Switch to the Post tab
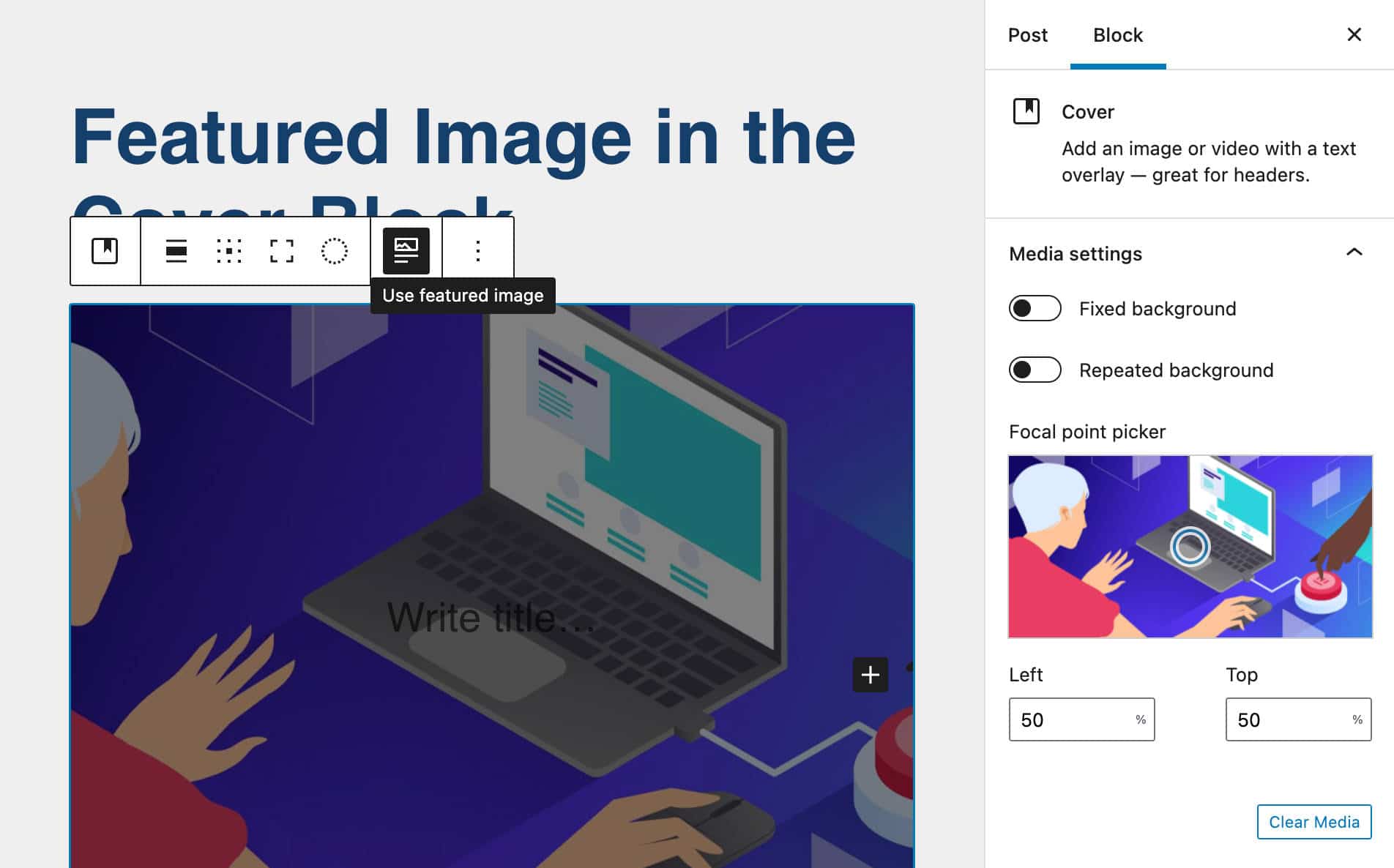The image size is (1394, 868). [1028, 34]
